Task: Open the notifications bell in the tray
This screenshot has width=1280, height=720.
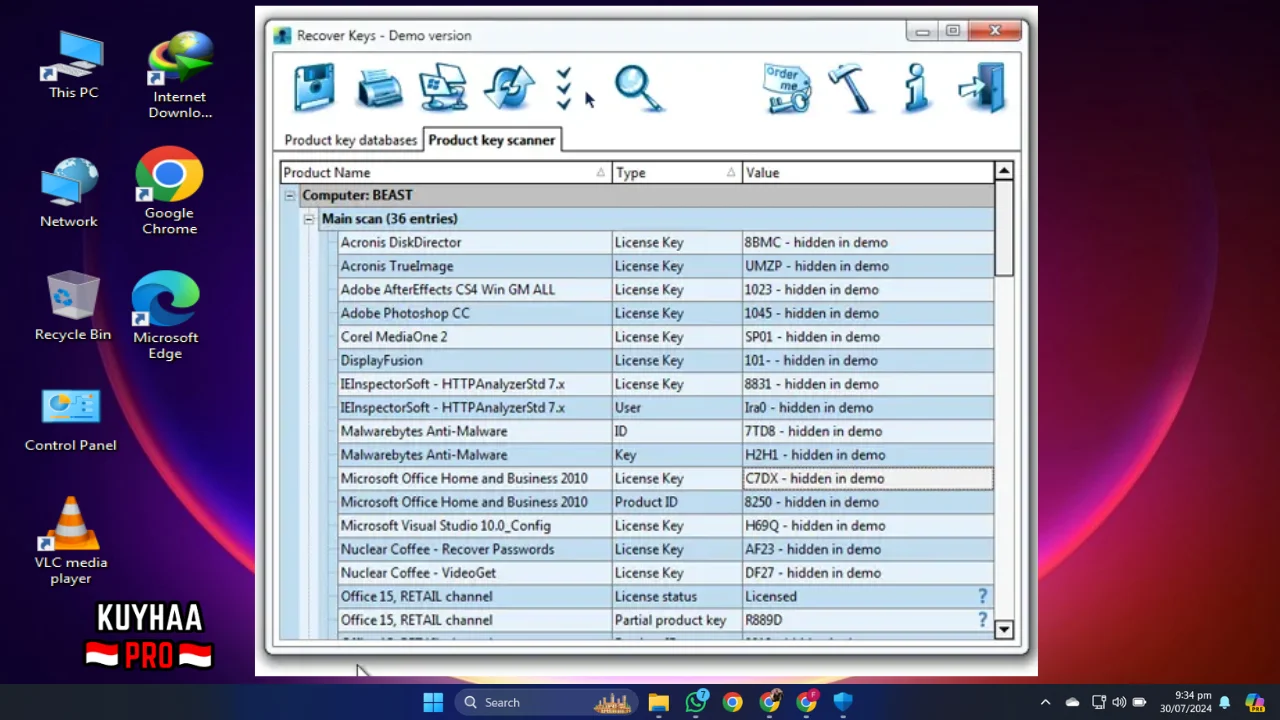Action: (x=1224, y=702)
